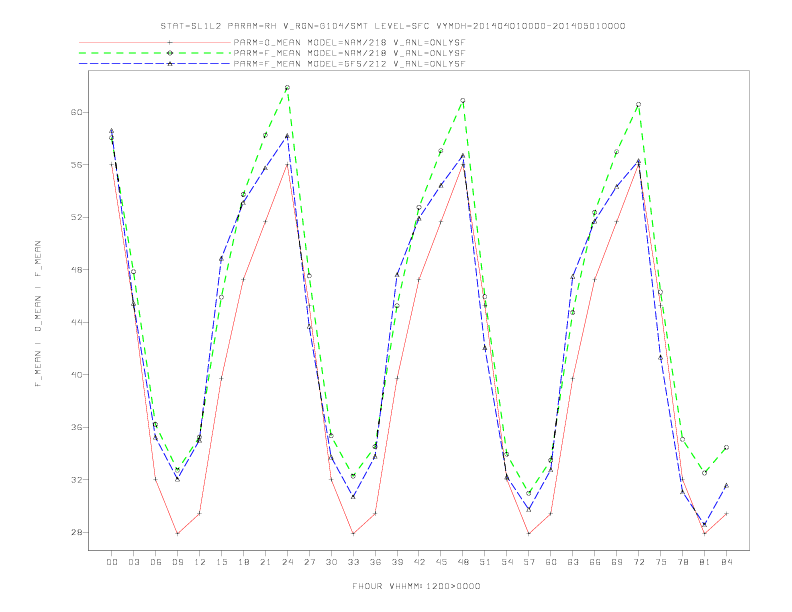Click x-axis tick label 30
The width and height of the screenshot is (792, 612).
(x=331, y=562)
